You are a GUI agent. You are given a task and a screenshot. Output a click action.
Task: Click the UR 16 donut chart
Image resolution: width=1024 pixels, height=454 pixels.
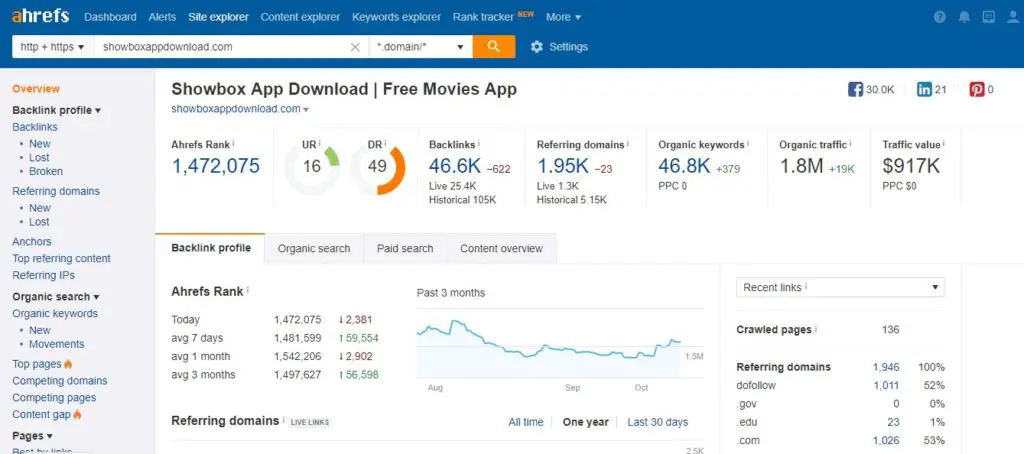(x=312, y=167)
